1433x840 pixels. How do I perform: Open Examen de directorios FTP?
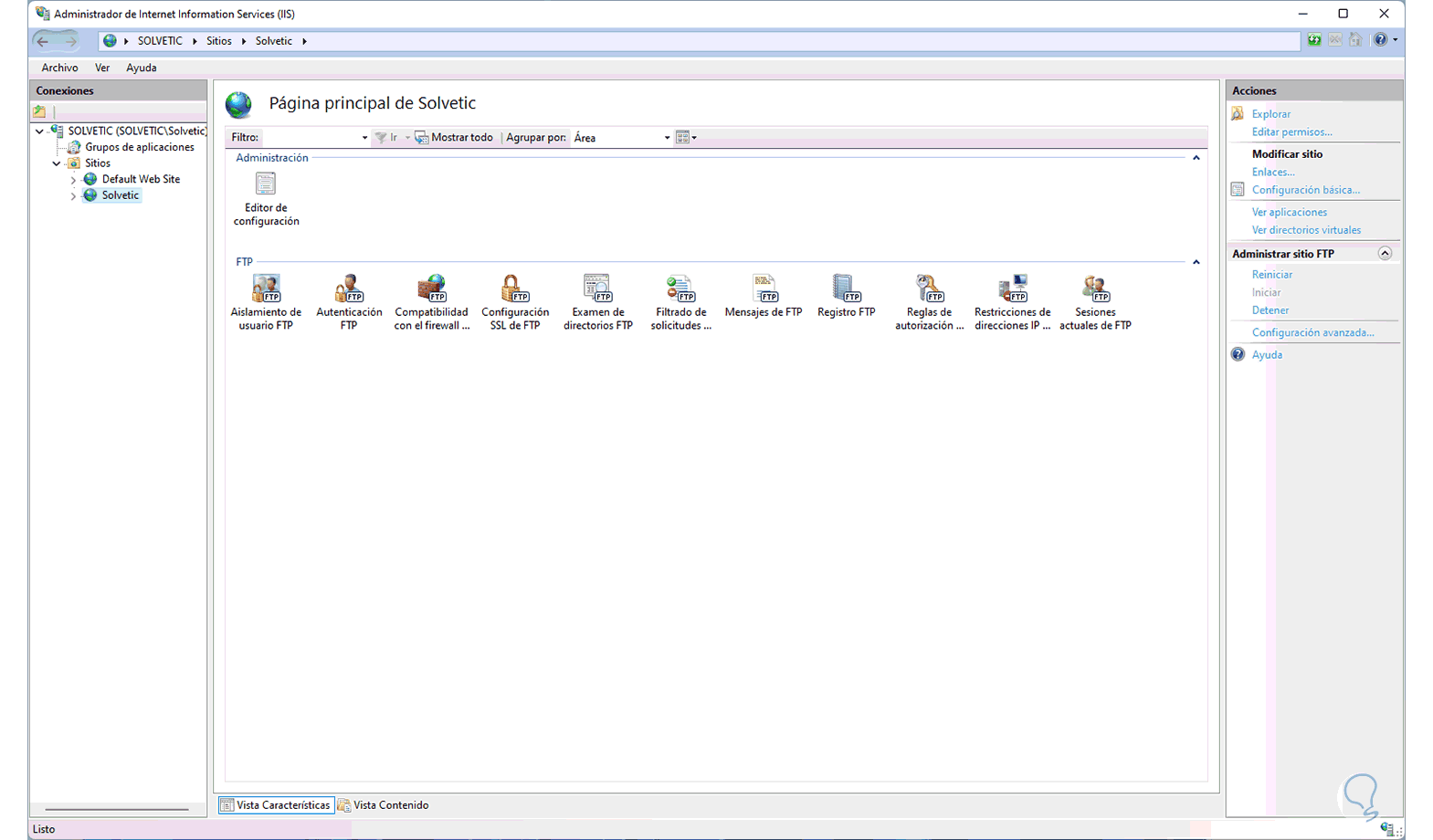pos(598,302)
